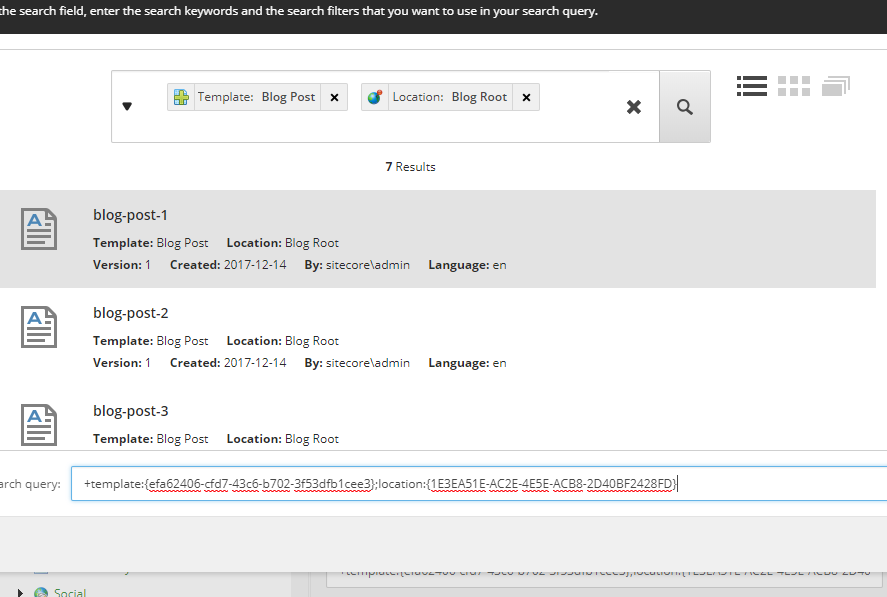Open blog-post-1 result title

[130, 215]
